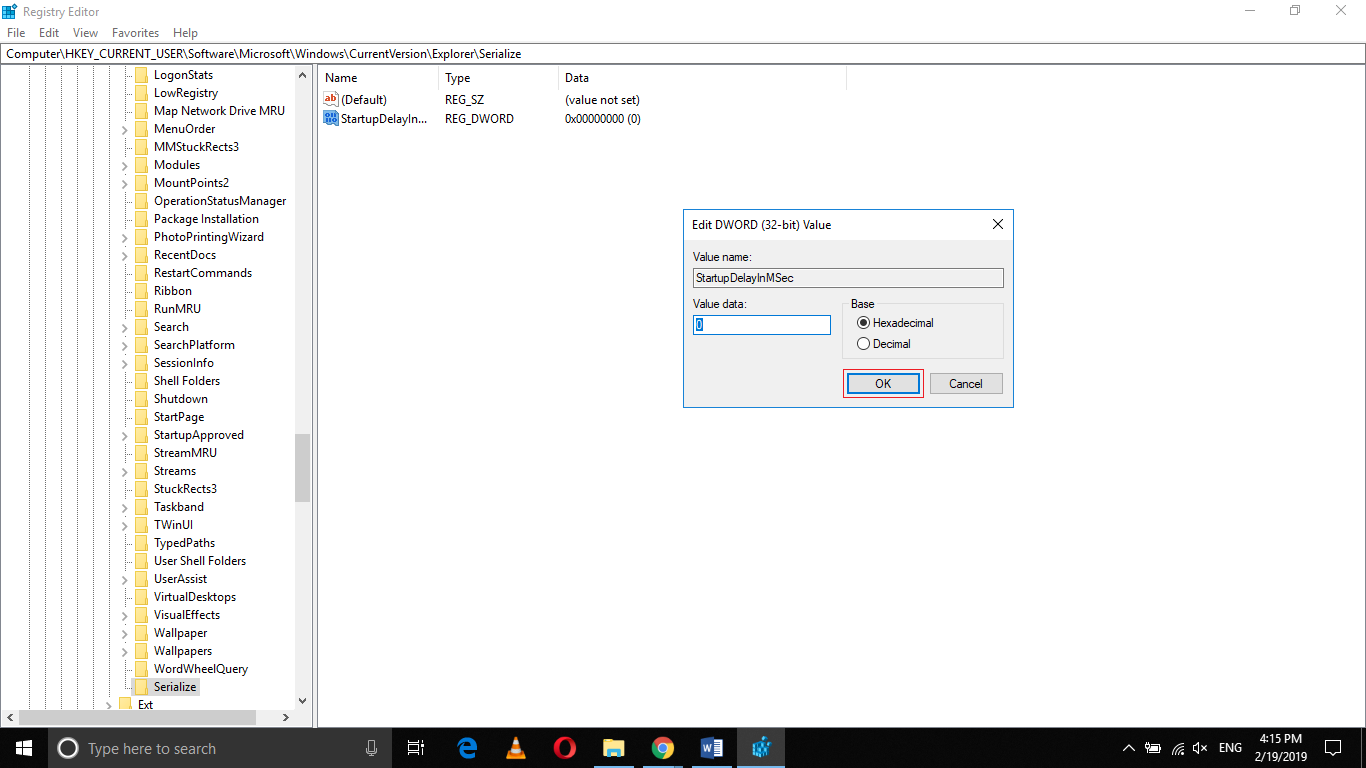Select the RunMRU key
The width and height of the screenshot is (1366, 768).
pos(177,309)
